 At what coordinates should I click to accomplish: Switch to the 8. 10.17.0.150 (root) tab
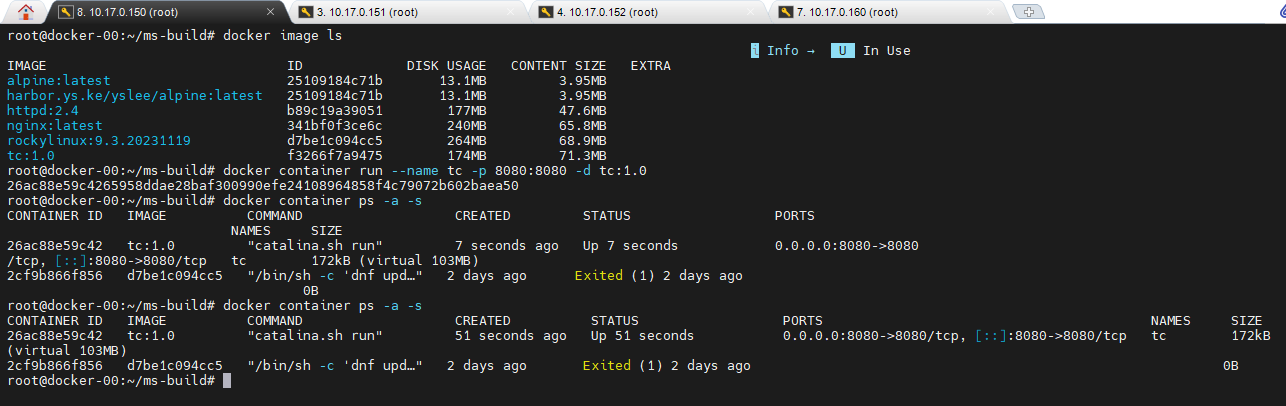pos(169,12)
